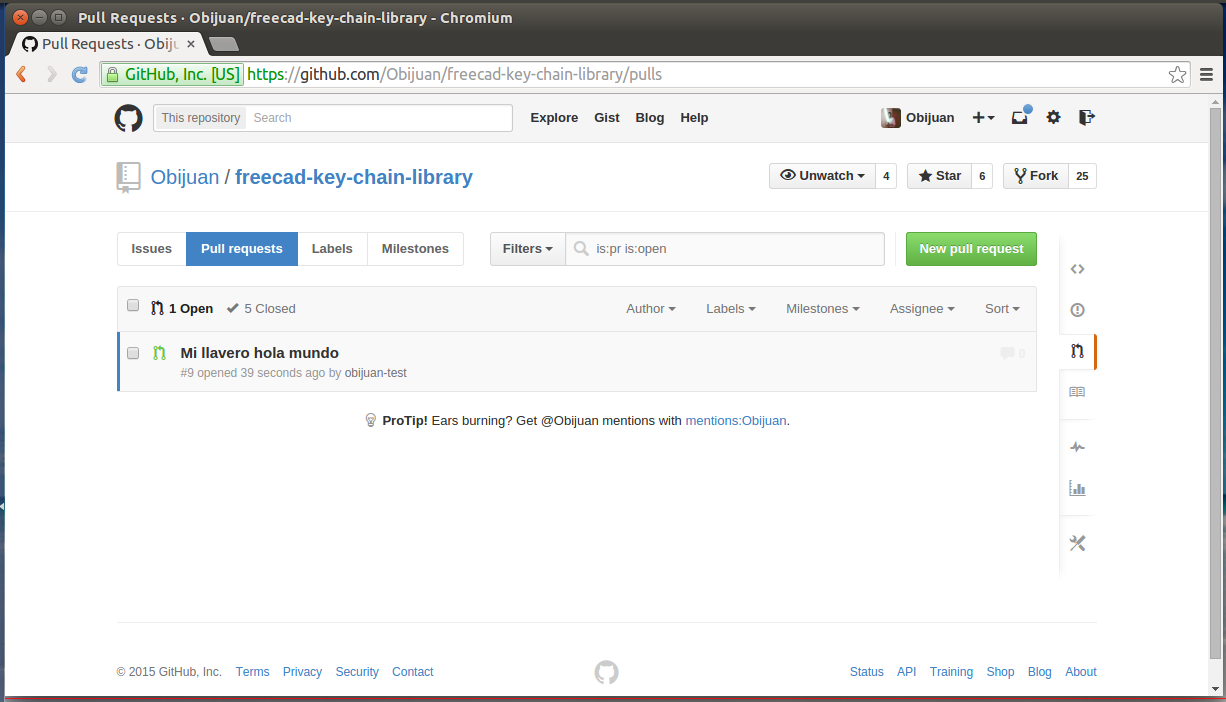The width and height of the screenshot is (1226, 702).
Task: Switch to the Issues tab
Action: click(x=152, y=249)
